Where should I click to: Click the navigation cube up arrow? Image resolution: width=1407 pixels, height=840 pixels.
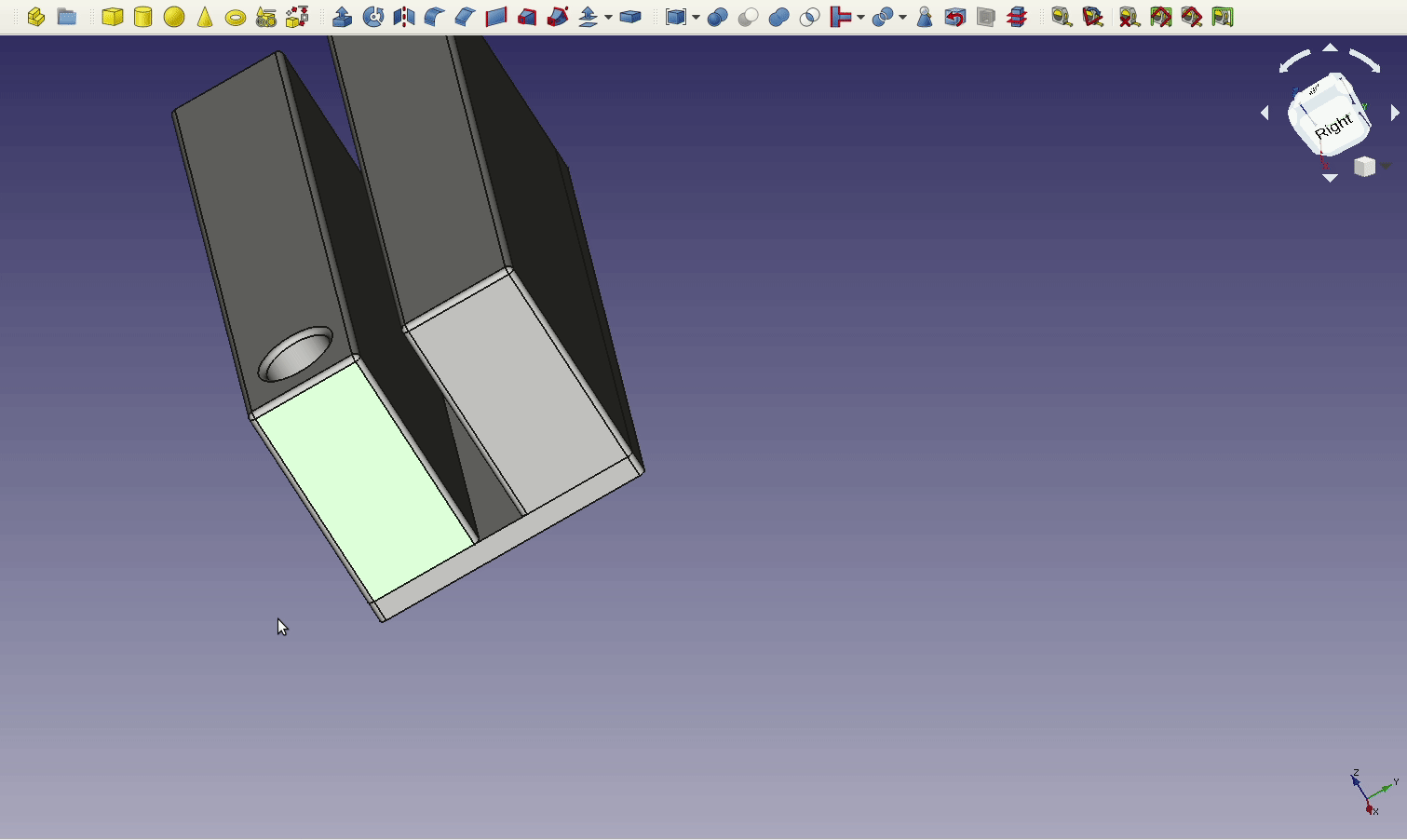tap(1331, 47)
